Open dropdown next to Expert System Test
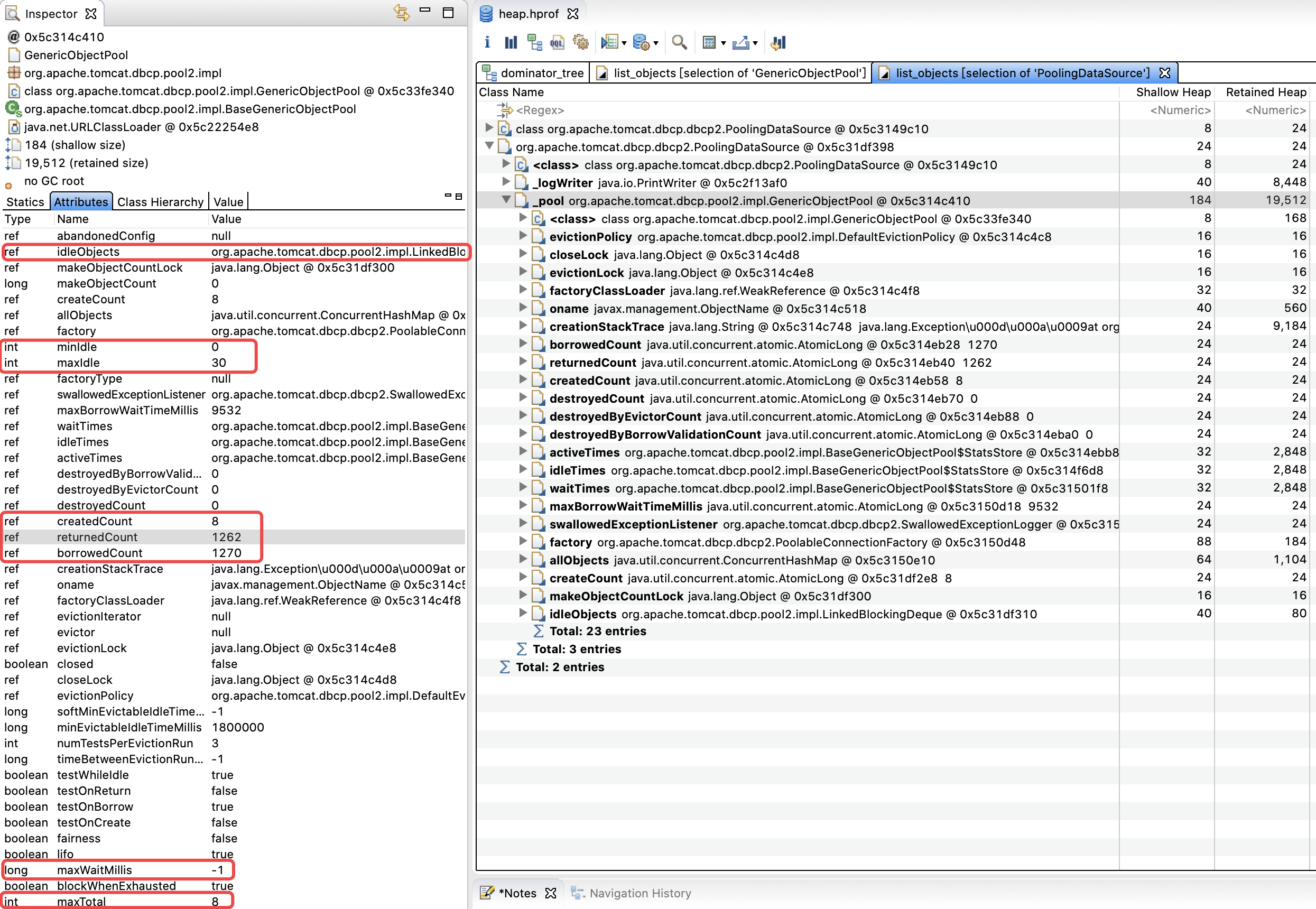 click(x=624, y=43)
